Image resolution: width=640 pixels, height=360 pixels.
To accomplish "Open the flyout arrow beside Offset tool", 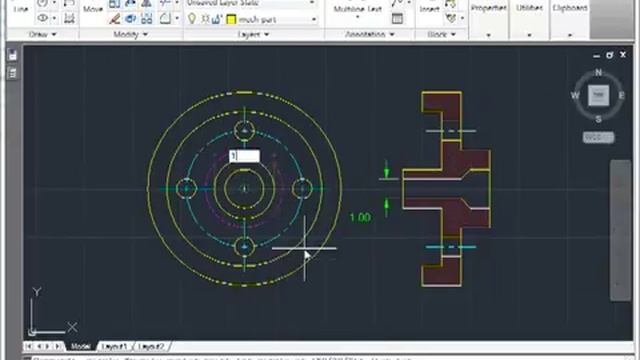I will pyautogui.click(x=177, y=18).
